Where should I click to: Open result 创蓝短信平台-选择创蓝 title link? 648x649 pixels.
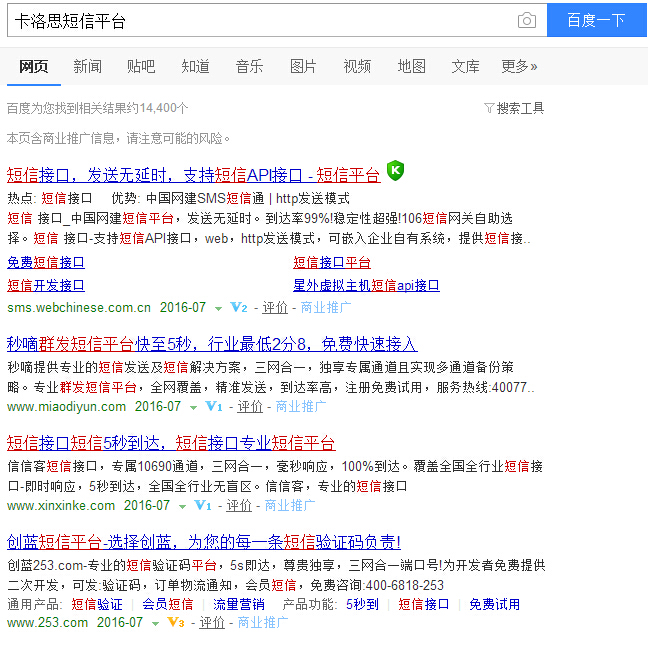point(204,542)
